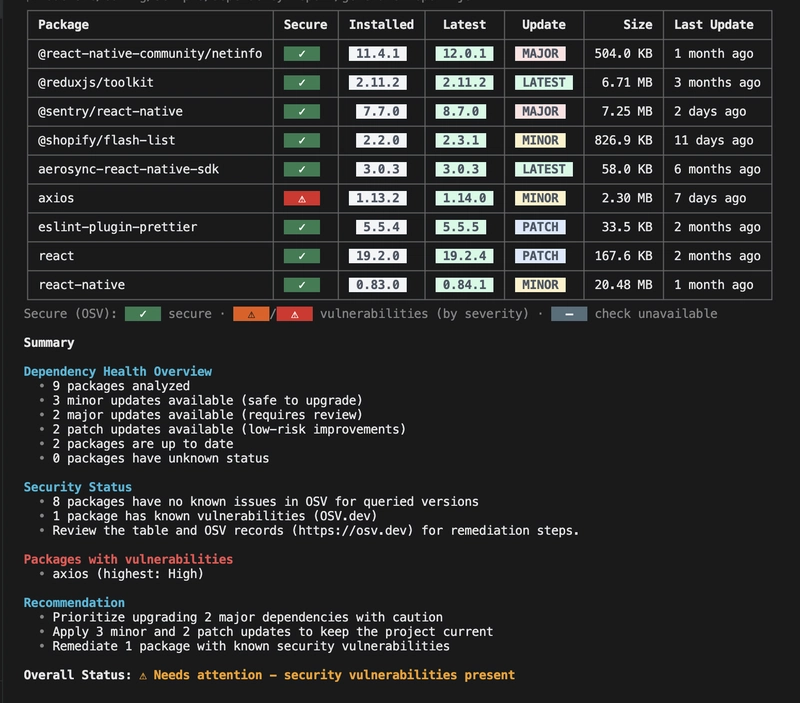The width and height of the screenshot is (800, 703).
Task: Click the 'Packages with vulnerabilities' heading
Action: coord(128,559)
